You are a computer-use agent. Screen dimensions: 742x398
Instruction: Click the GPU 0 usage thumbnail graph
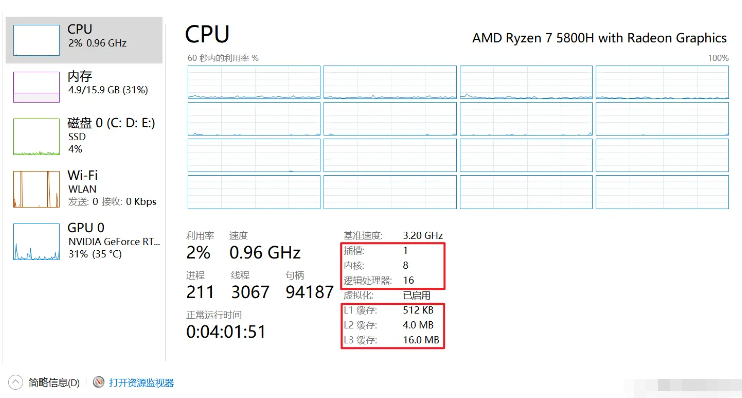tap(36, 241)
